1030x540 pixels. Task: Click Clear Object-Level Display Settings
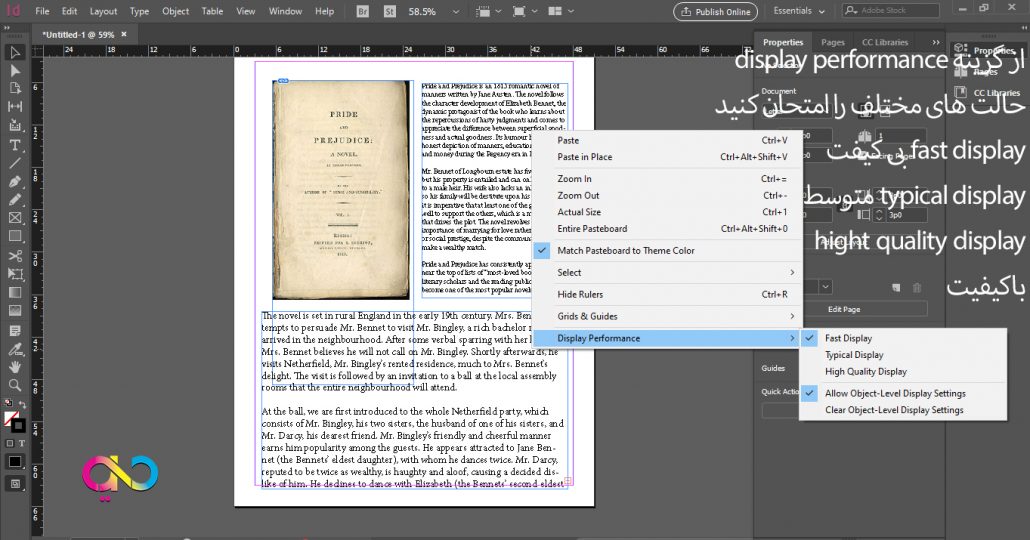[894, 410]
